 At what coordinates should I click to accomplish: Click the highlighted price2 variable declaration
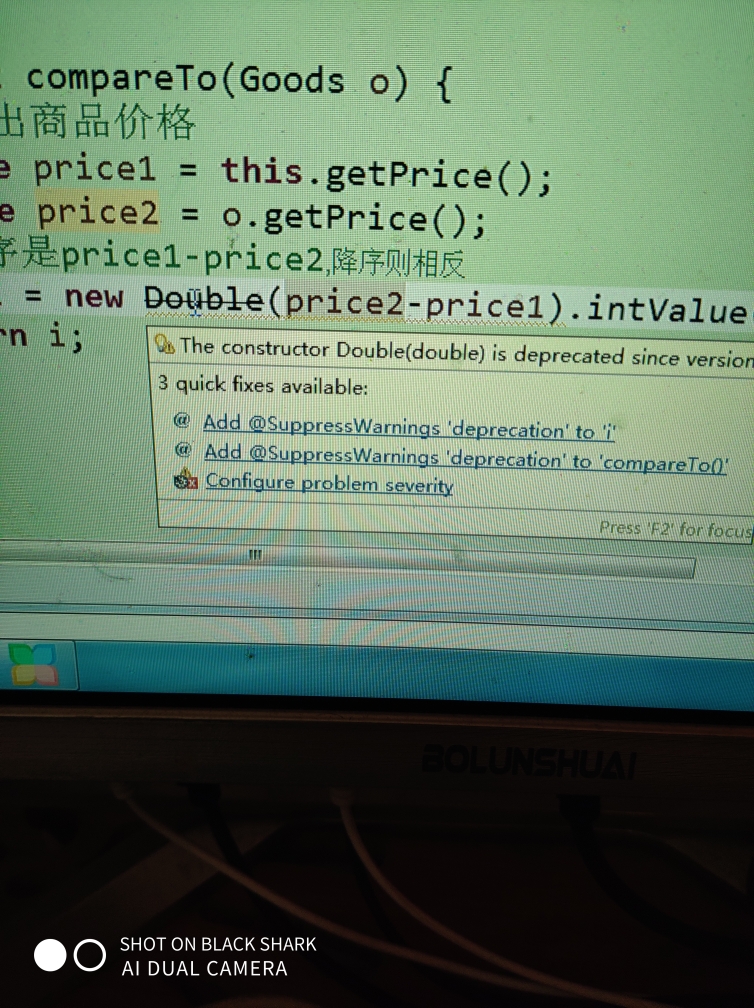(98, 212)
